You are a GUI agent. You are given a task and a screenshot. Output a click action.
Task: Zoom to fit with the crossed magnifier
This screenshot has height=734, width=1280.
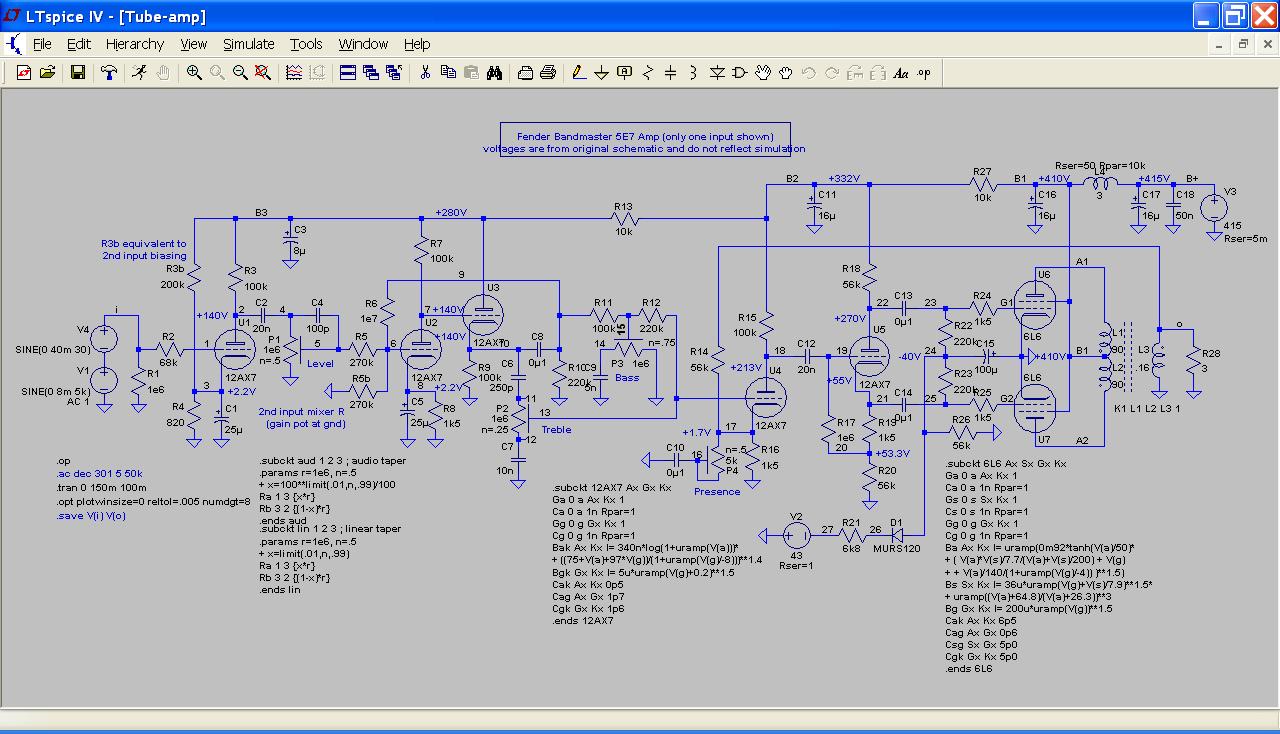click(262, 73)
